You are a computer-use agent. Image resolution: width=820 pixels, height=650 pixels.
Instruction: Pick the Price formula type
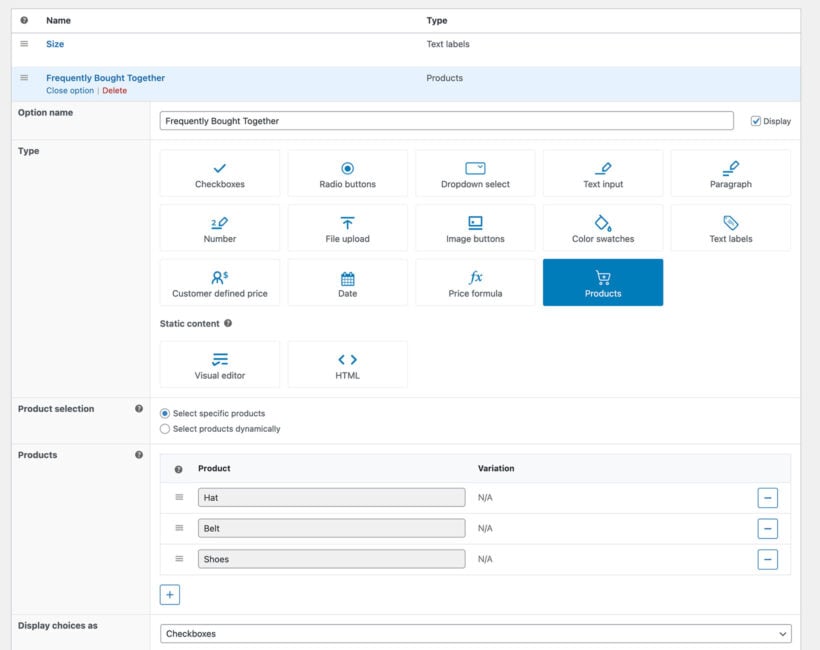[475, 283]
